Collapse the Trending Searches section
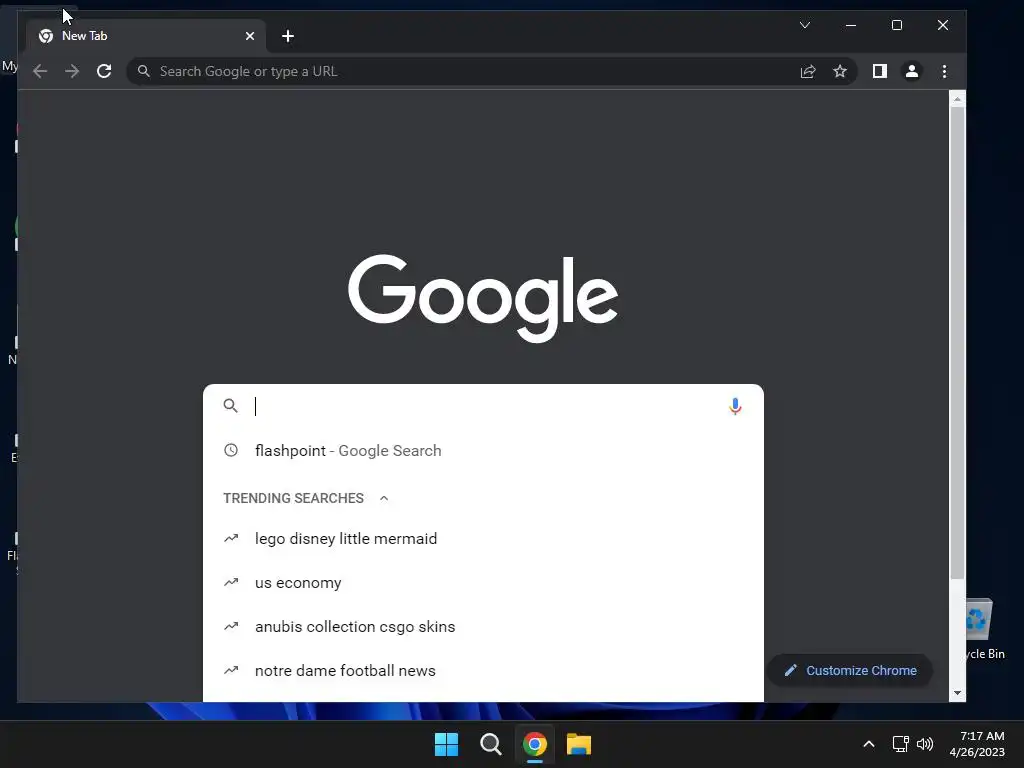The height and width of the screenshot is (768, 1024). (x=384, y=498)
